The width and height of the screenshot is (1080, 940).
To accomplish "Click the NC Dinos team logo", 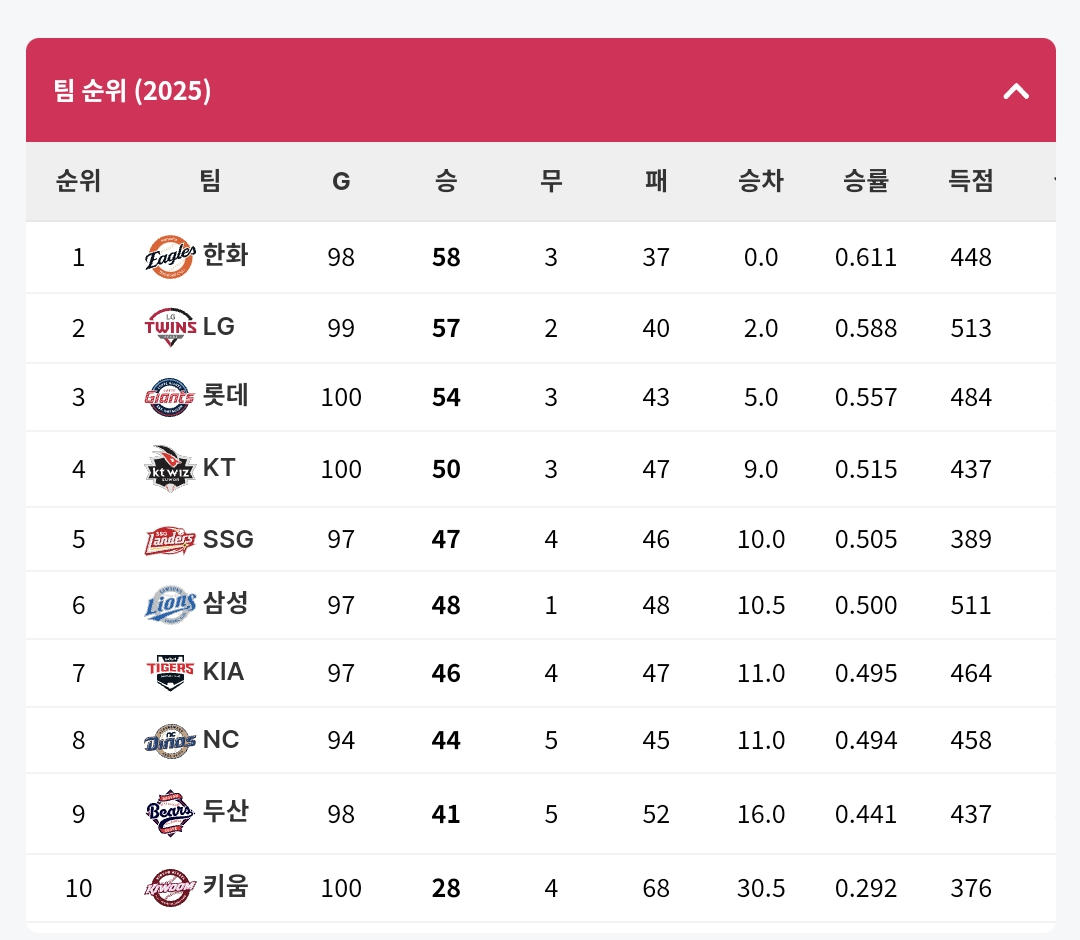I will [x=169, y=740].
